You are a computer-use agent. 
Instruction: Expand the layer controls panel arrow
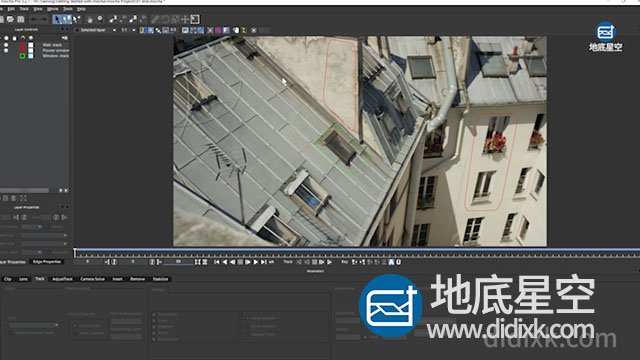point(64,38)
